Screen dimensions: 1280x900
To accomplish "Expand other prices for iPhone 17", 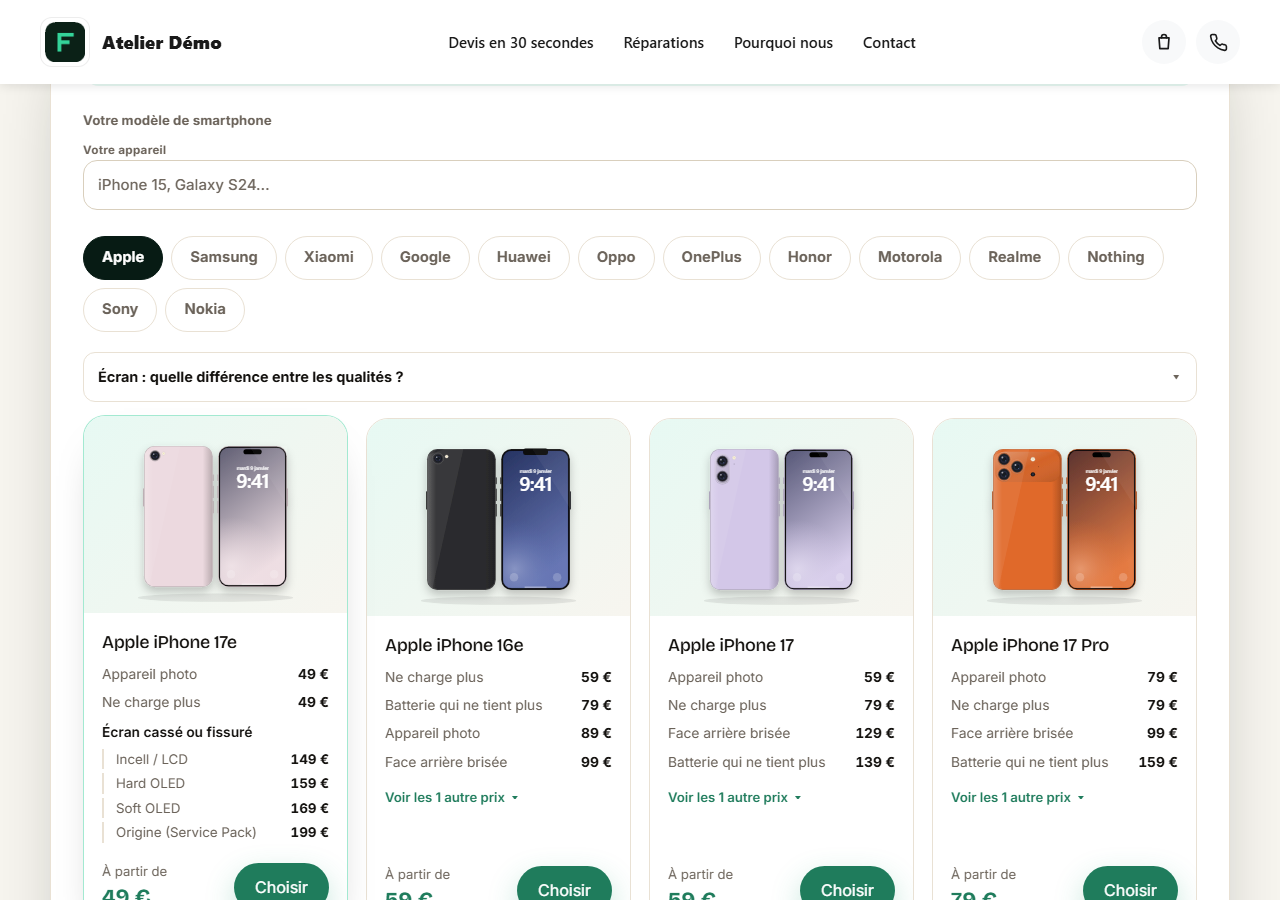I will coord(735,797).
